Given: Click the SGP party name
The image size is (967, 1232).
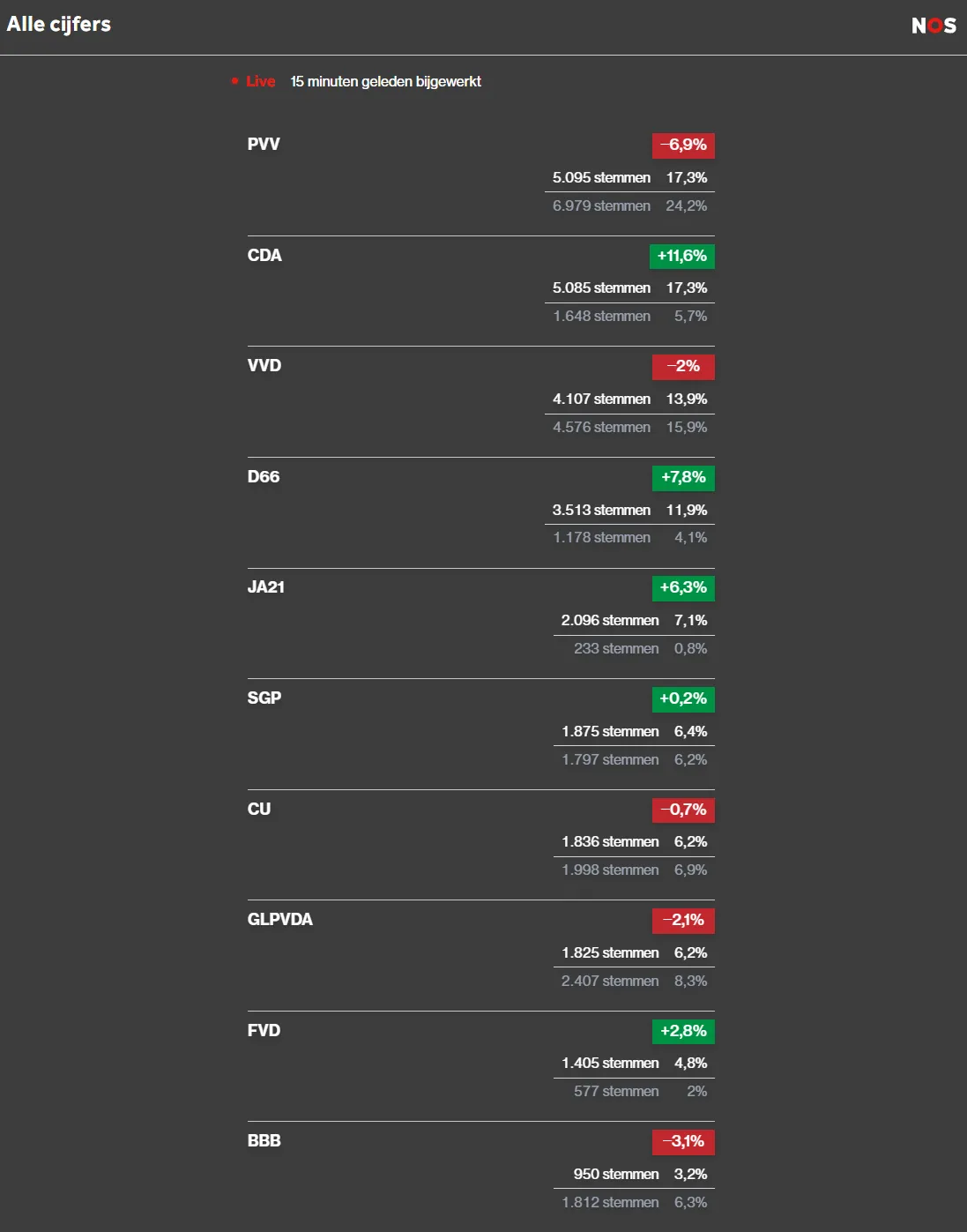Looking at the screenshot, I should (264, 698).
